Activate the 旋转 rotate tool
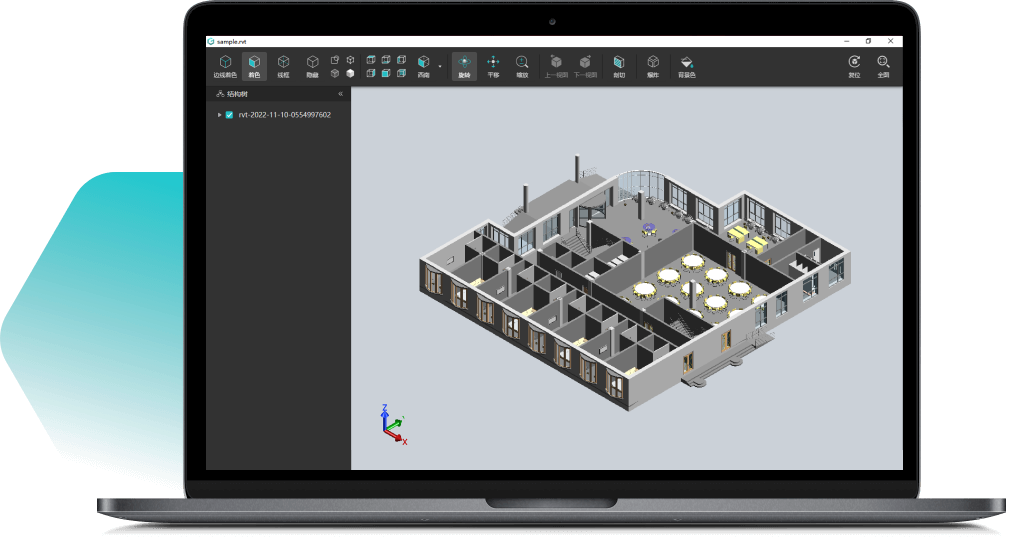The image size is (1009, 543). [464, 66]
